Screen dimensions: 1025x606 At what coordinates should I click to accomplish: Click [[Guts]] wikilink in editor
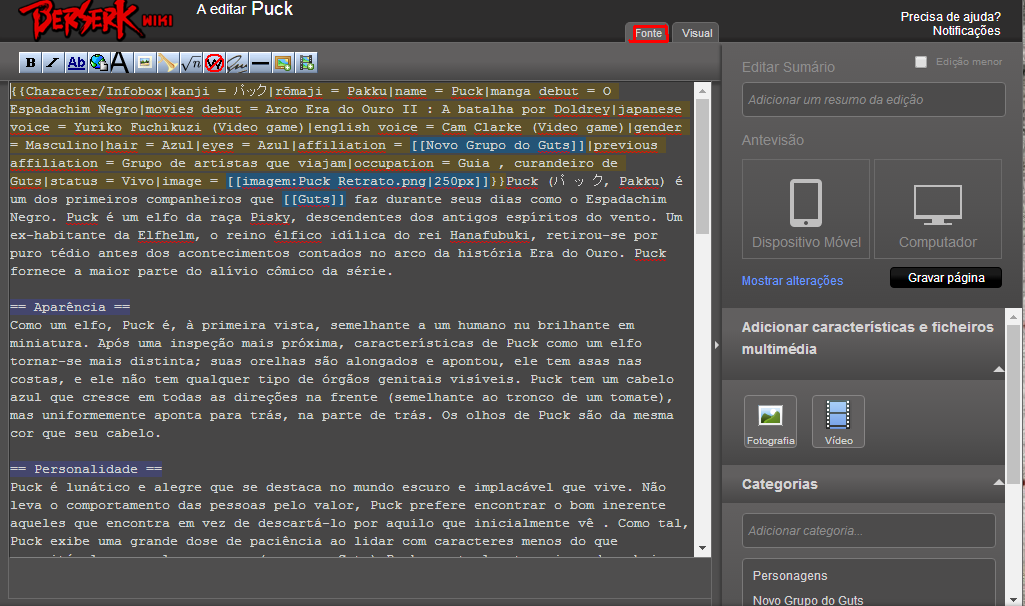click(314, 199)
